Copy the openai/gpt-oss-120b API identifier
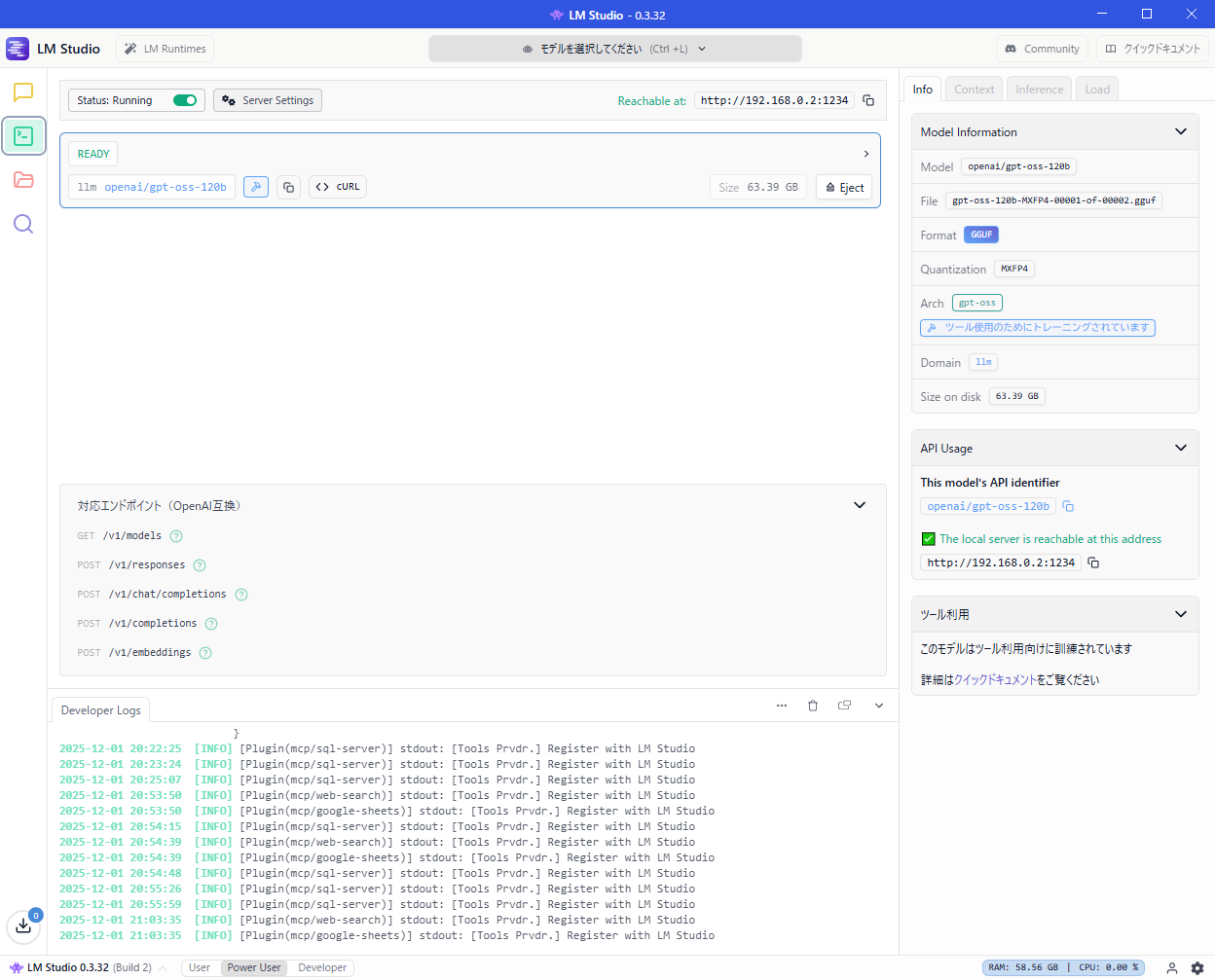This screenshot has width=1215, height=980. (x=1067, y=505)
